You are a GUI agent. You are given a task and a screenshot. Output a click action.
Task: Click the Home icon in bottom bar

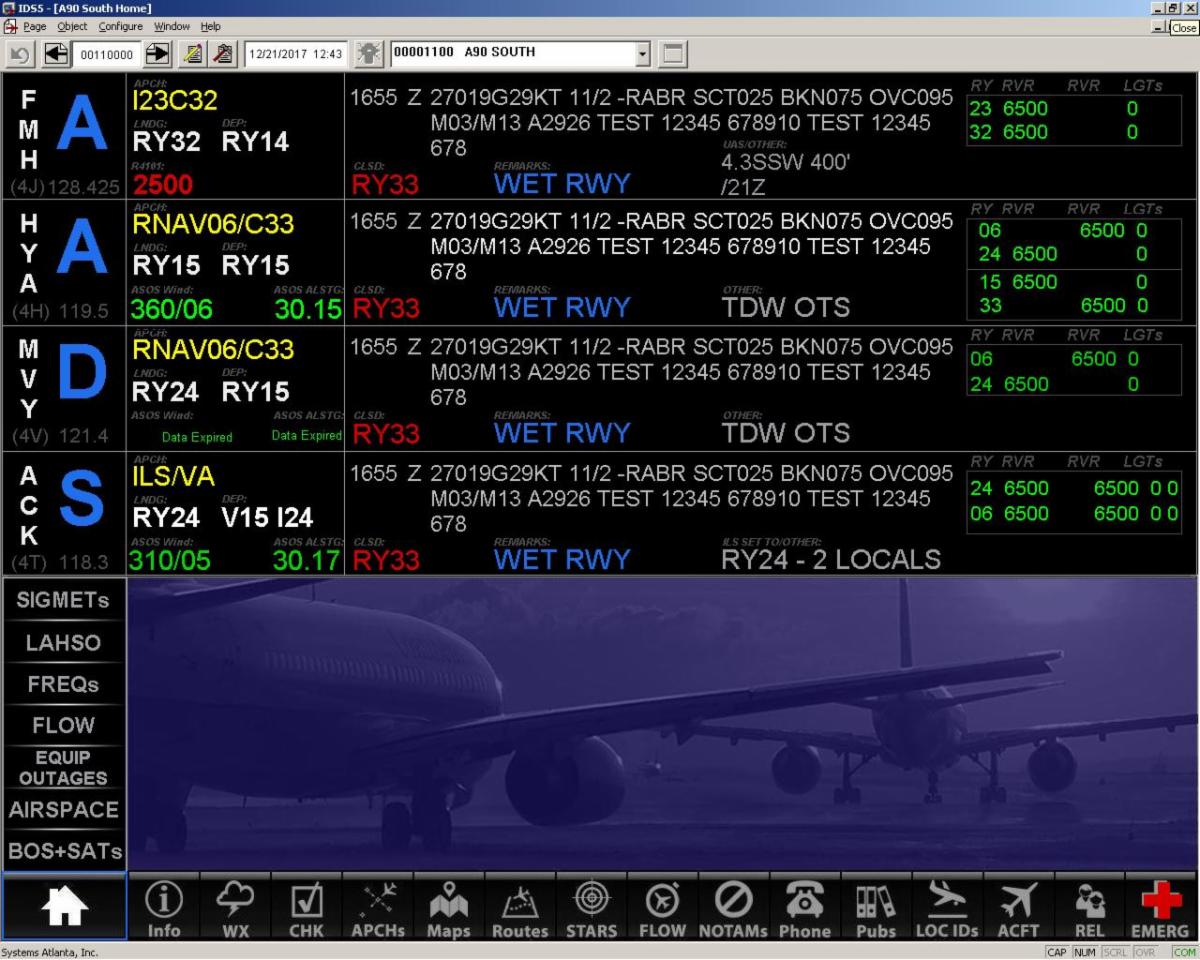tap(64, 906)
